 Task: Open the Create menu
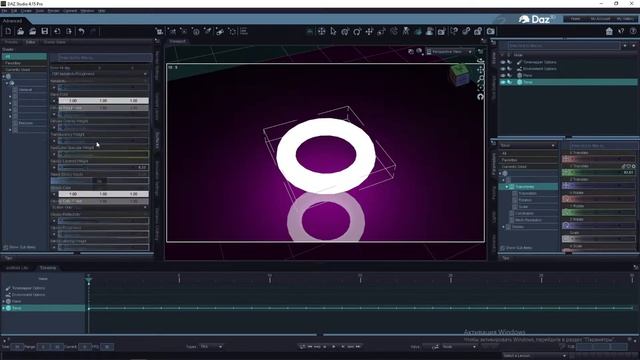(x=26, y=11)
